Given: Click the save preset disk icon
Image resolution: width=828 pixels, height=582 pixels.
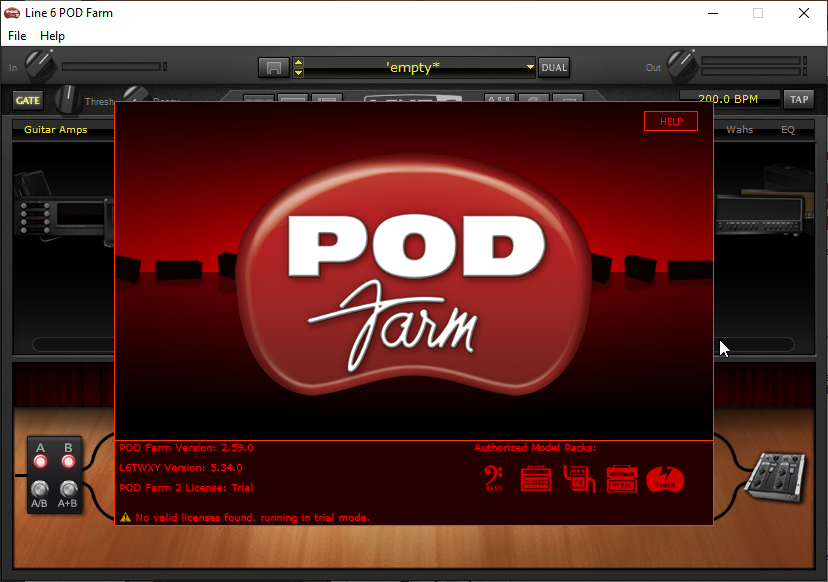Looking at the screenshot, I should coord(274,68).
